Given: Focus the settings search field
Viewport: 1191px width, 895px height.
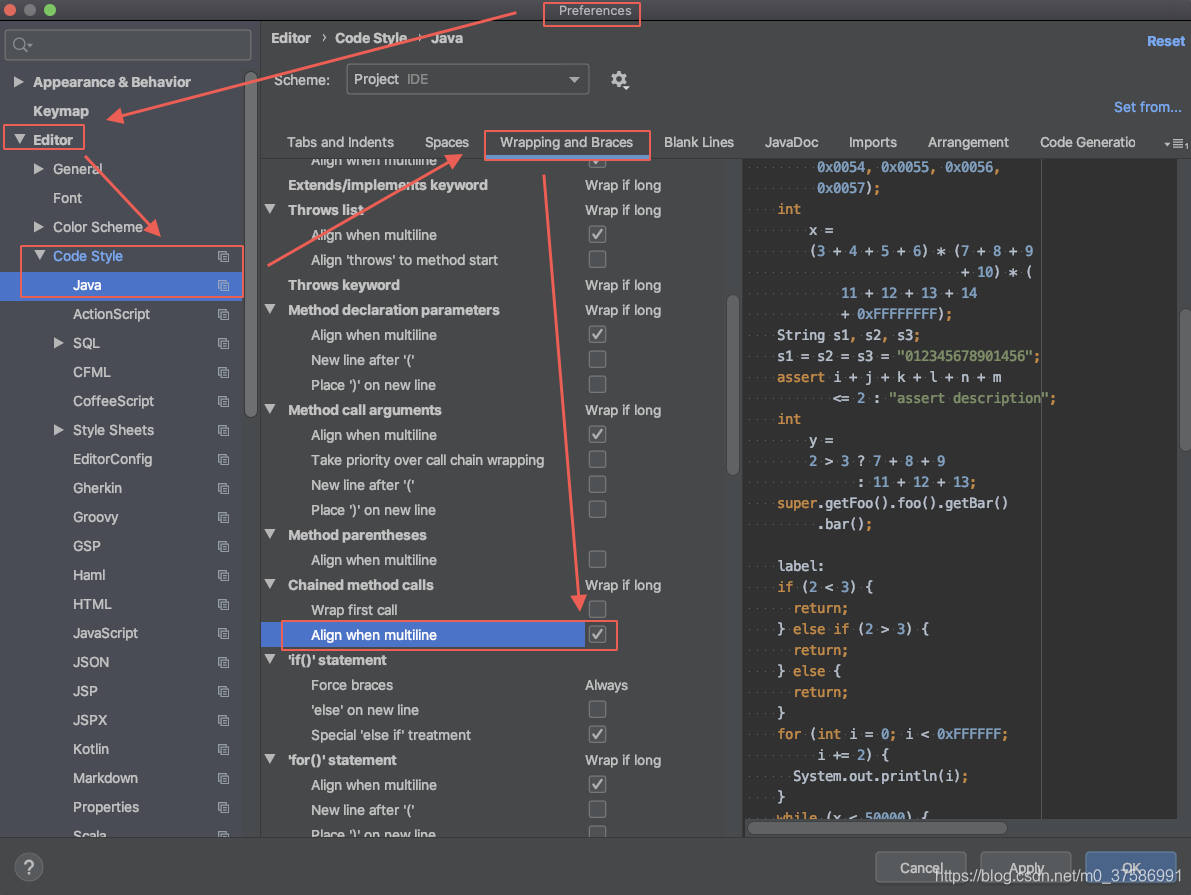Looking at the screenshot, I should [x=128, y=45].
